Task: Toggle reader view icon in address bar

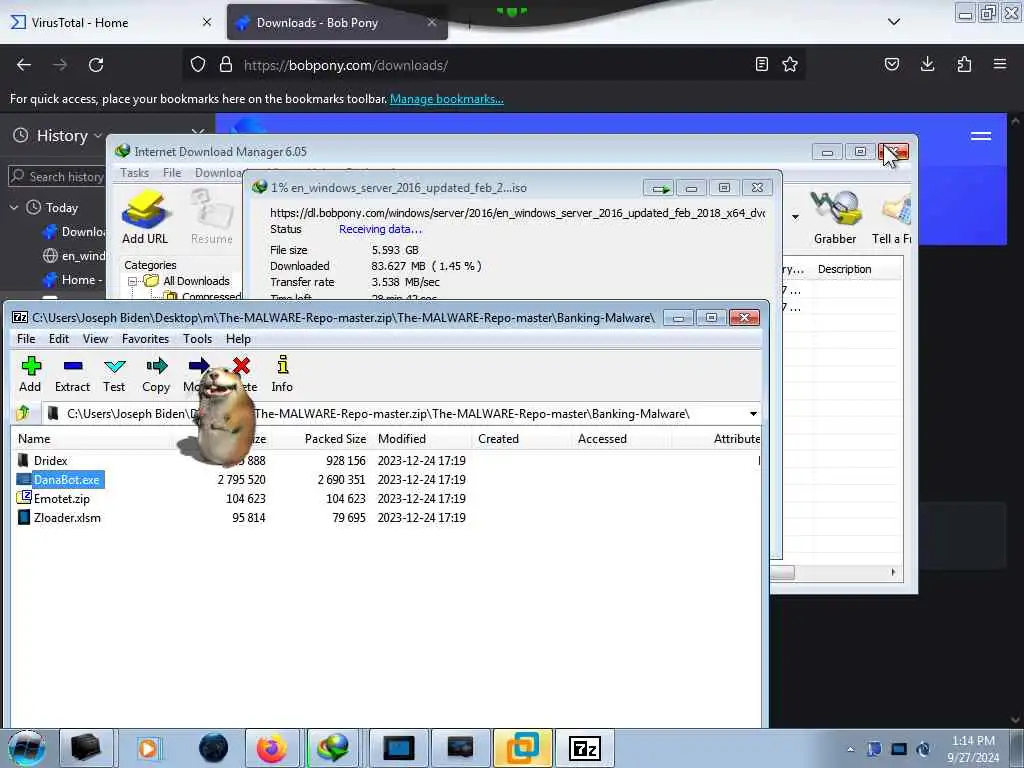Action: click(x=761, y=65)
